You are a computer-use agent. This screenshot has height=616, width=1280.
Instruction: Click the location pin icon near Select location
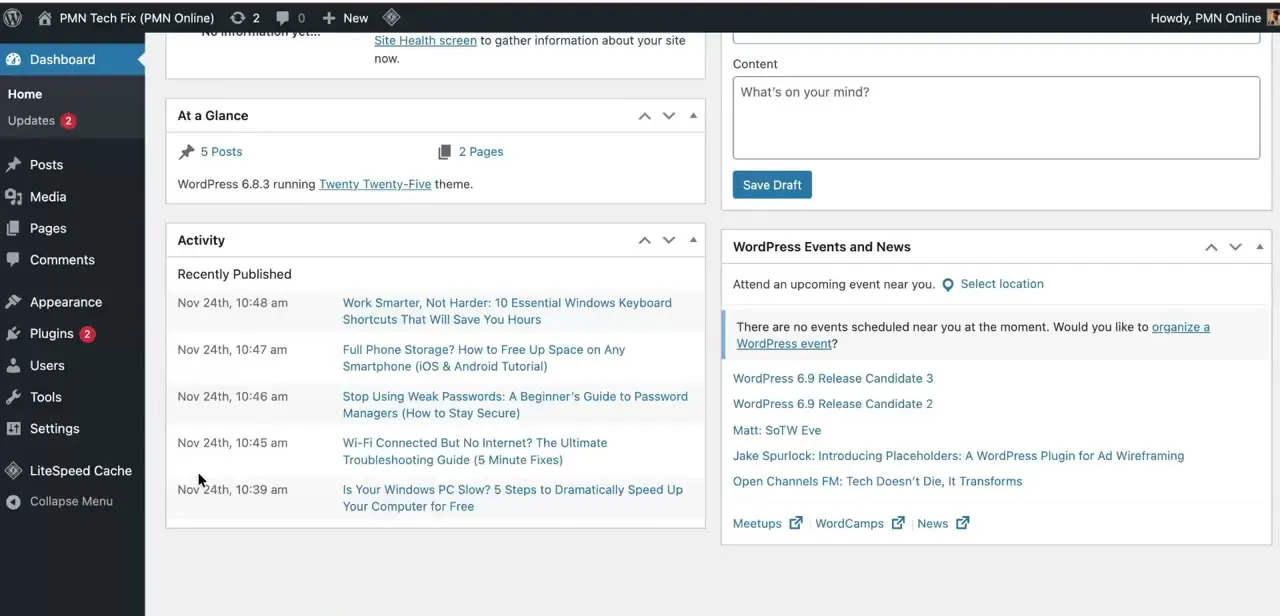tap(948, 285)
